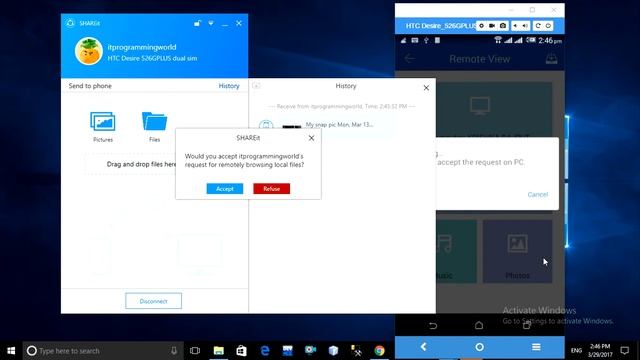Tap the Android home navigation key
The width and height of the screenshot is (640, 360).
point(479,325)
